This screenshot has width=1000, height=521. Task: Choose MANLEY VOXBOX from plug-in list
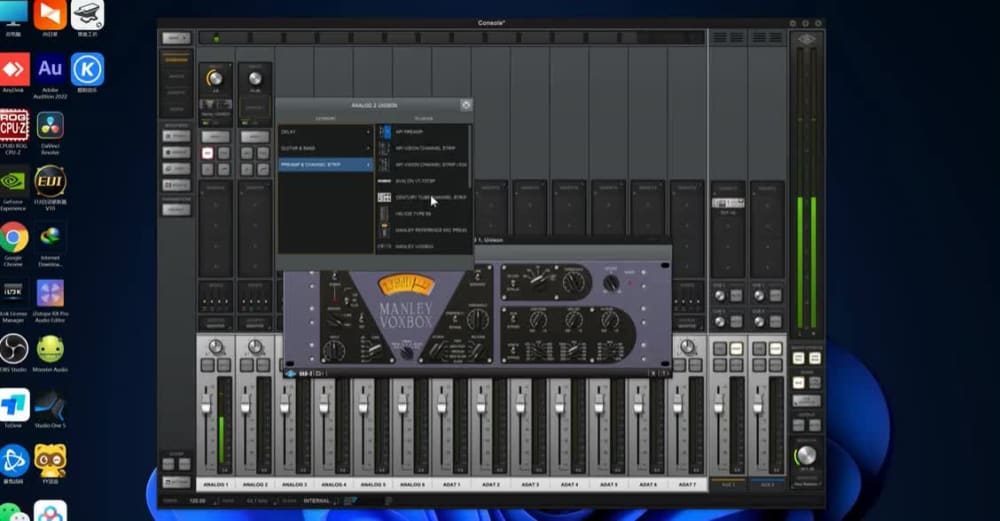pyautogui.click(x=415, y=246)
